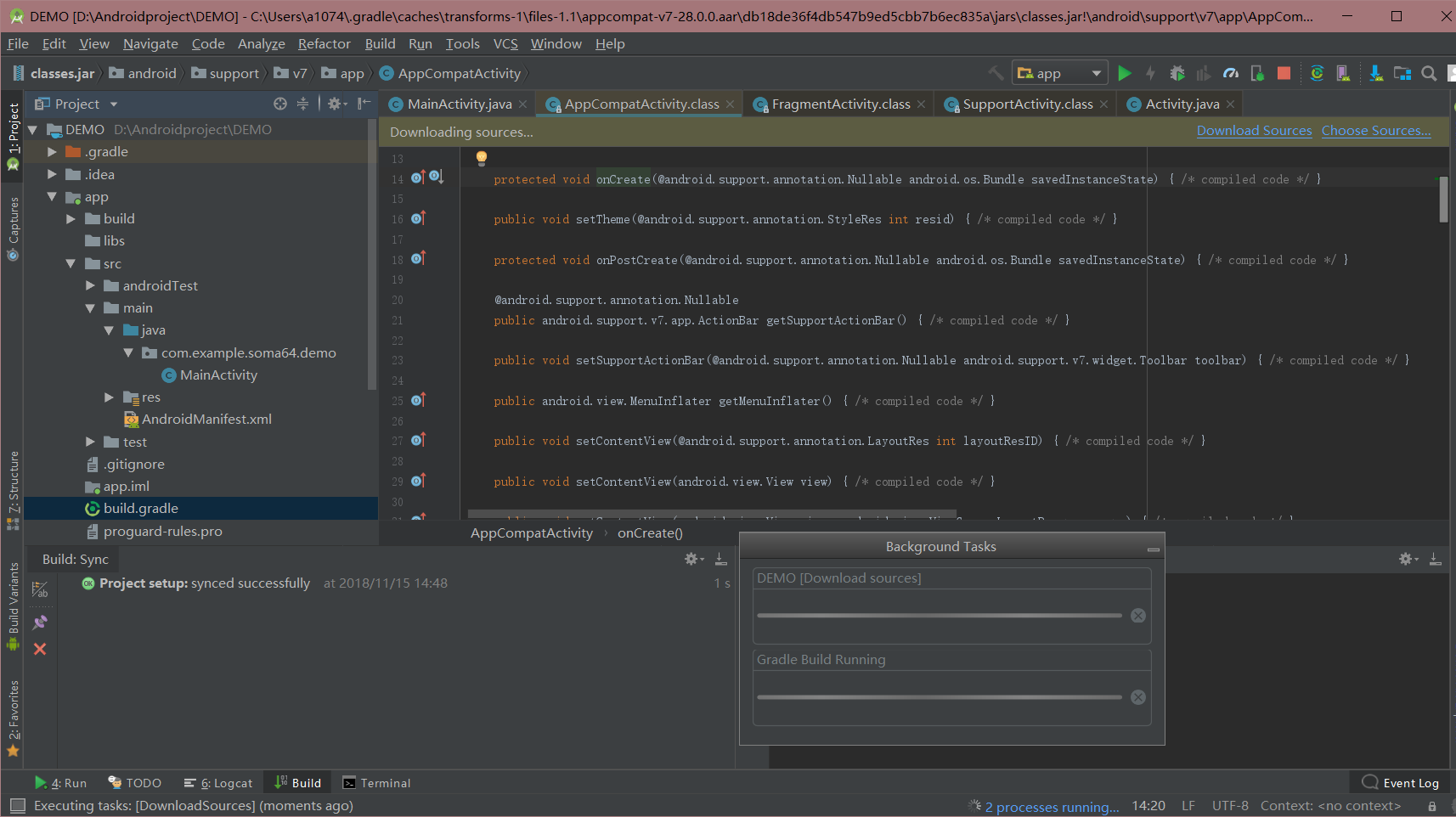Click the collapse-all icon in Project panel
The width and height of the screenshot is (1456, 817).
tap(302, 104)
